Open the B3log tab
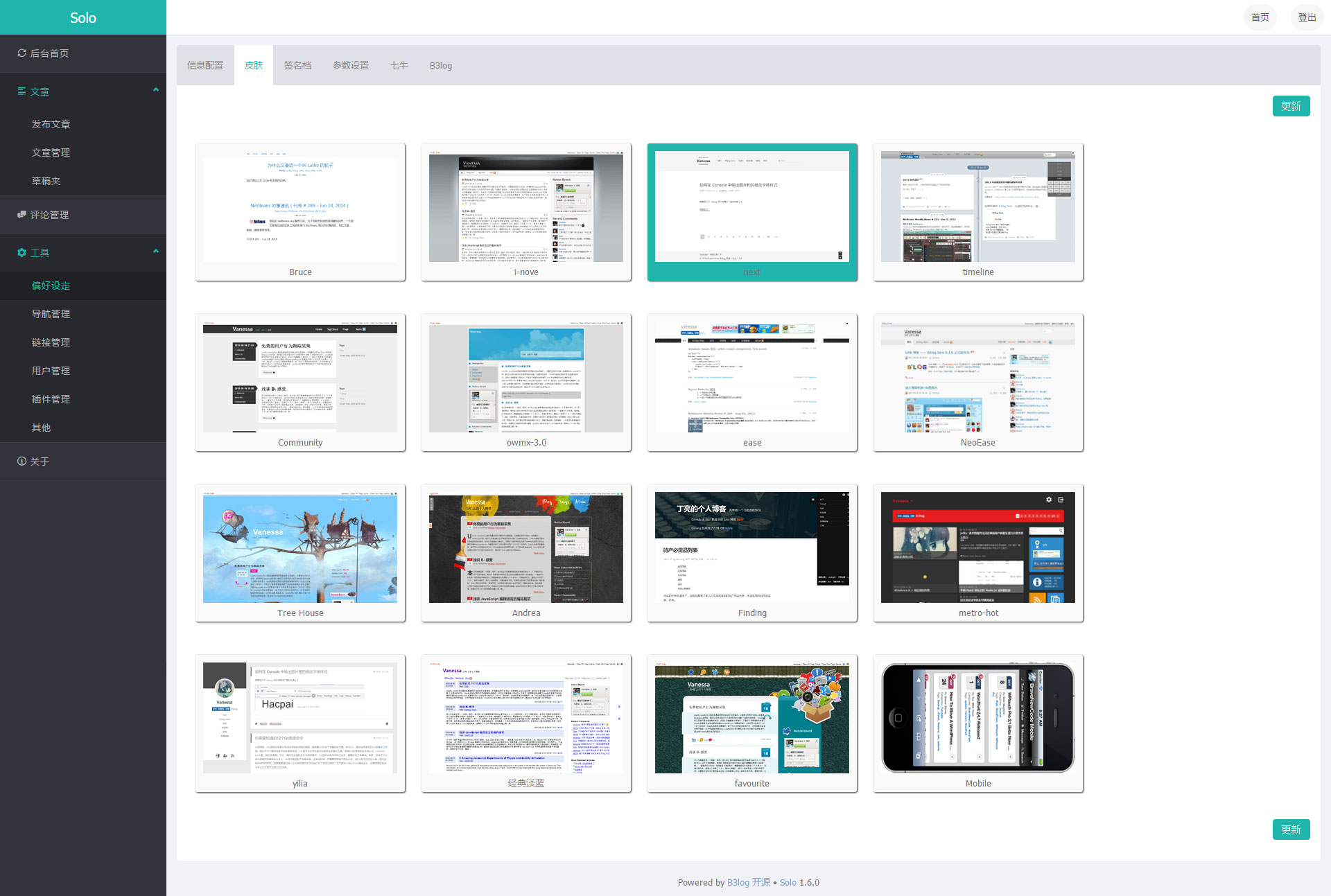 click(440, 66)
